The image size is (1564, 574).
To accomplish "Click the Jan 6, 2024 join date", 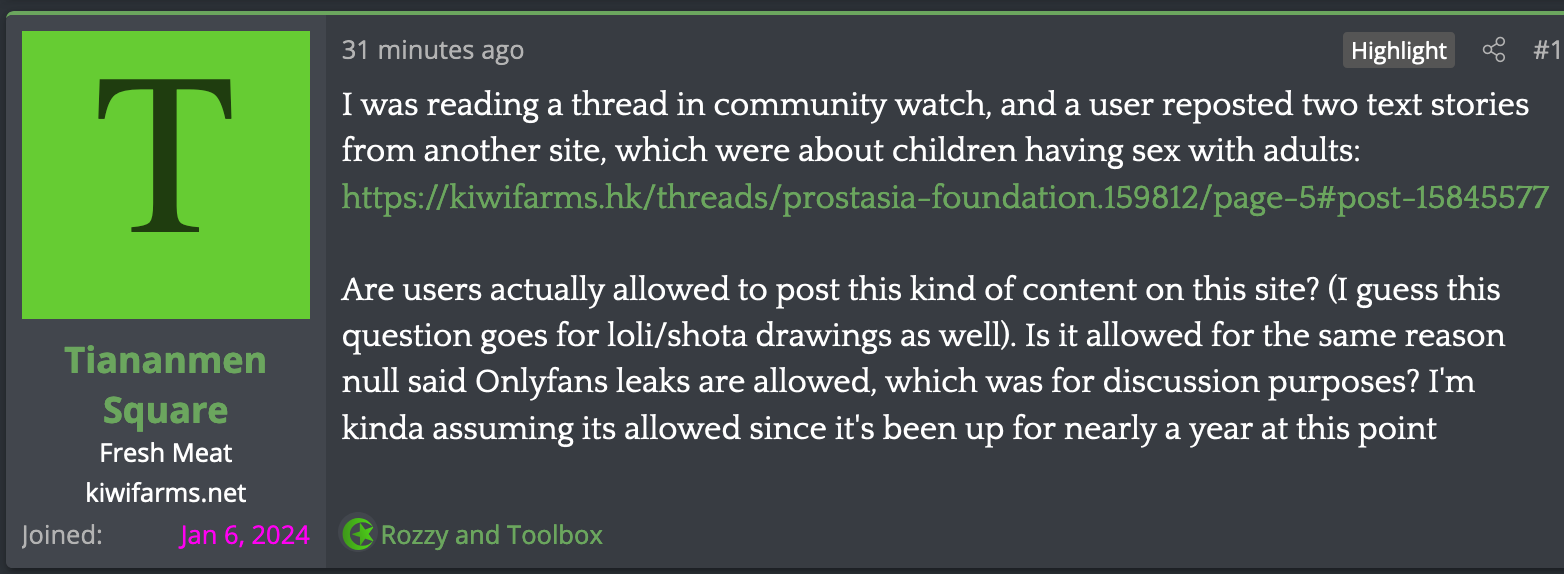I will click(245, 535).
